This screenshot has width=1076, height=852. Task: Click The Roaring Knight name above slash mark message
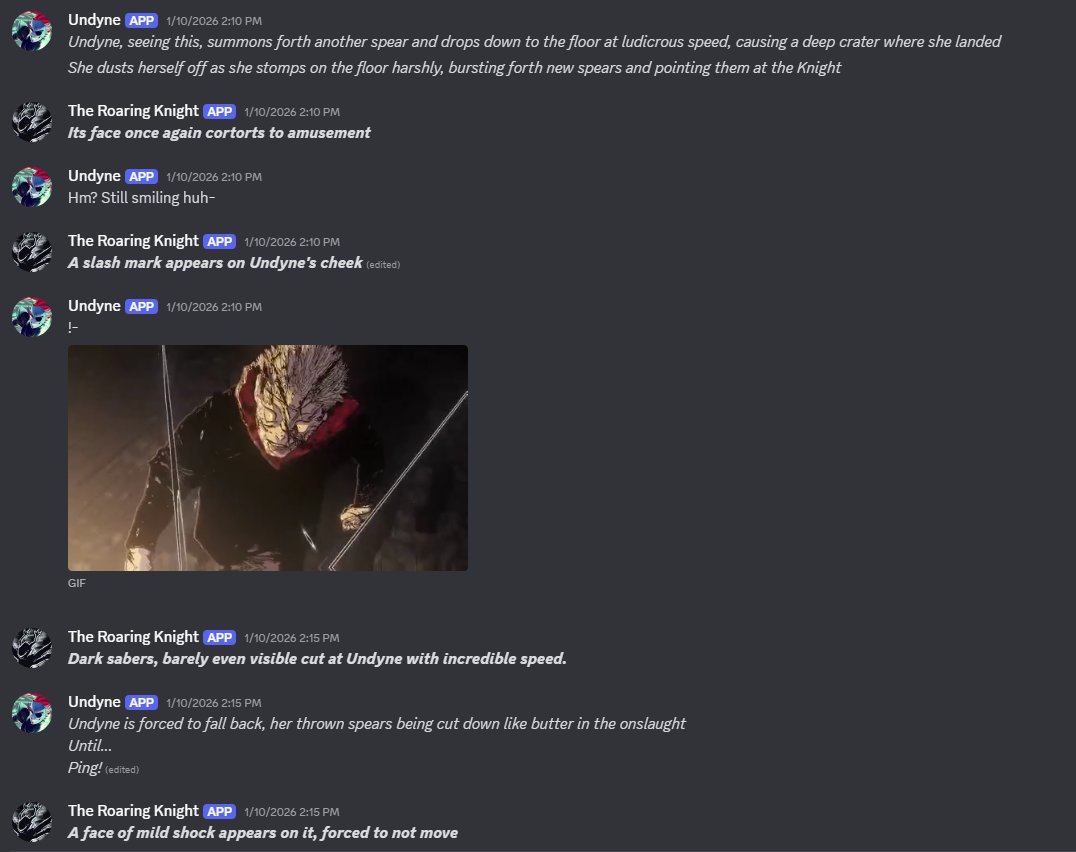click(133, 241)
